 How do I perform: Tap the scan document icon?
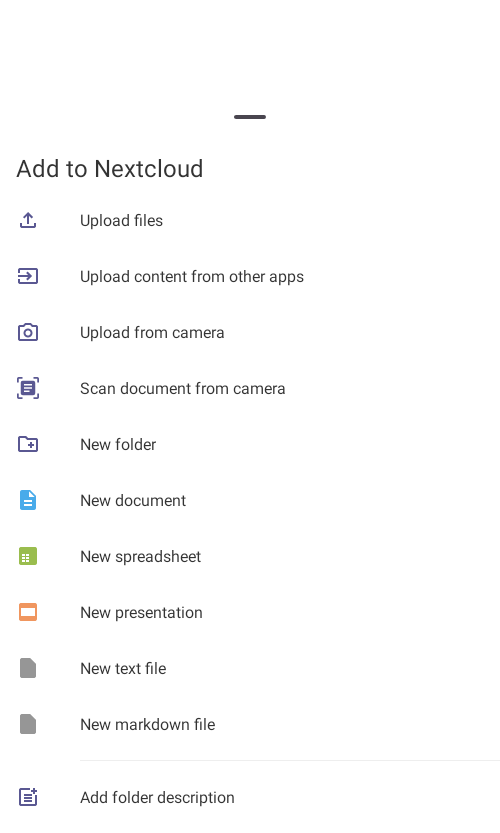tap(28, 388)
